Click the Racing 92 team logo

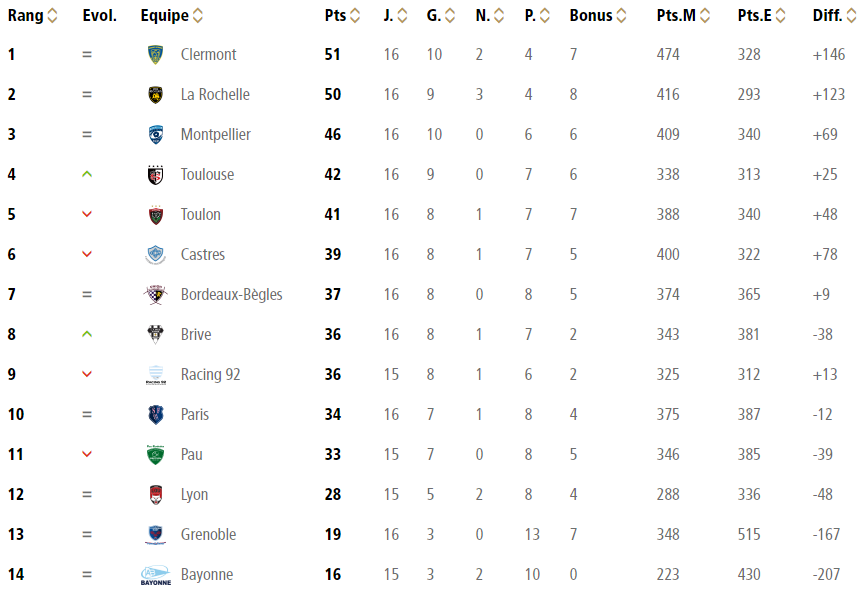(155, 374)
